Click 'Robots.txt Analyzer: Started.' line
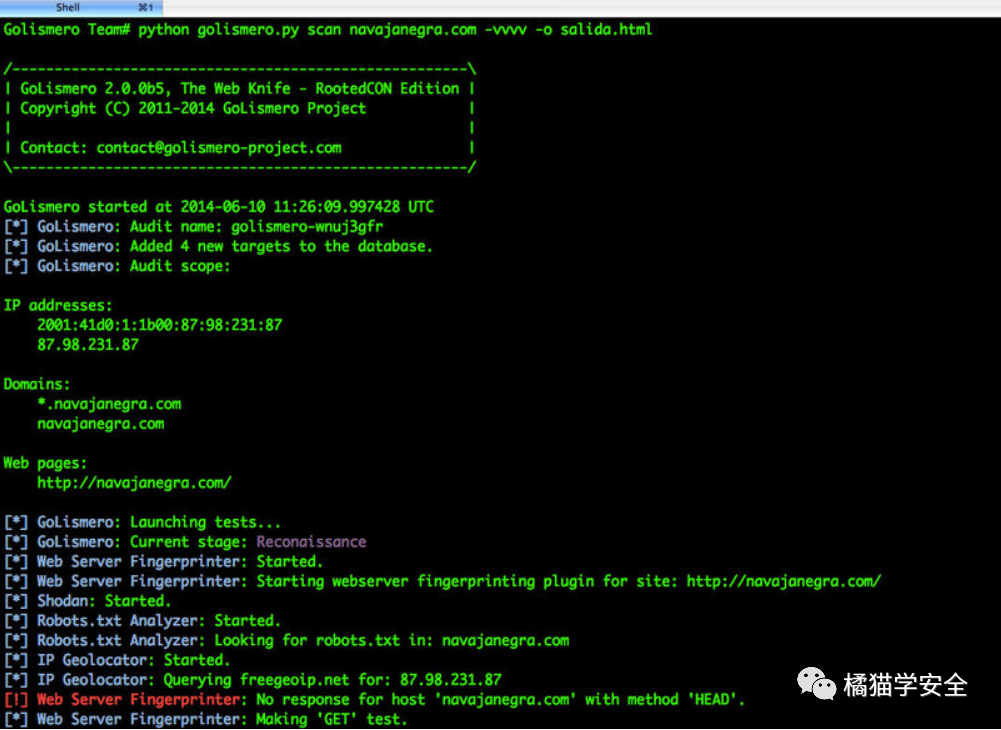This screenshot has width=1001, height=730. (x=142, y=621)
